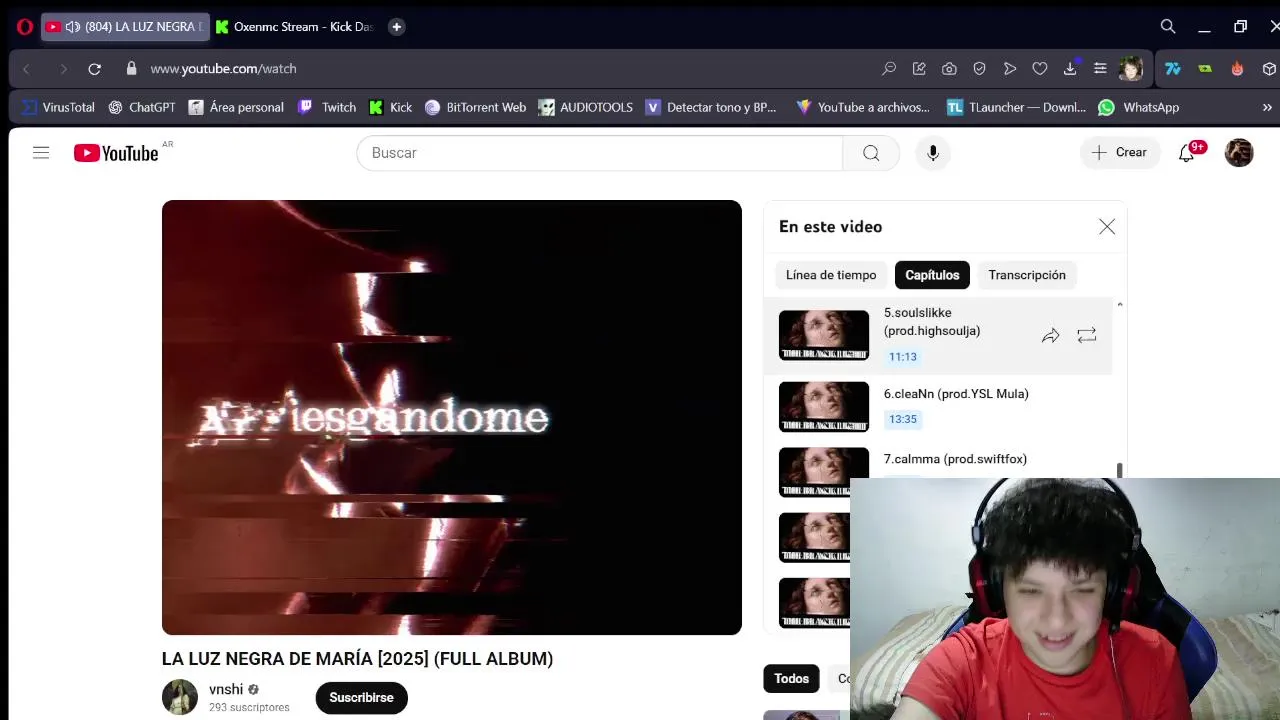Viewport: 1280px width, 720px height.
Task: Open the ad blocker shield icon
Action: click(980, 69)
